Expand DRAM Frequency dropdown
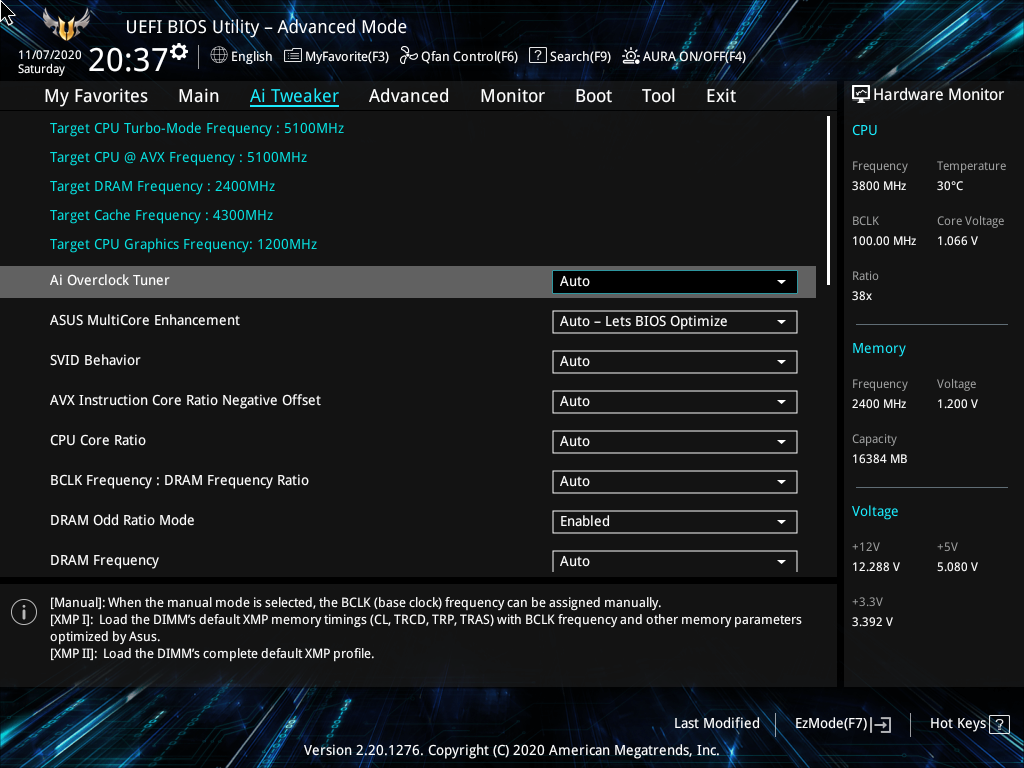Viewport: 1024px width, 768px height. click(x=675, y=561)
